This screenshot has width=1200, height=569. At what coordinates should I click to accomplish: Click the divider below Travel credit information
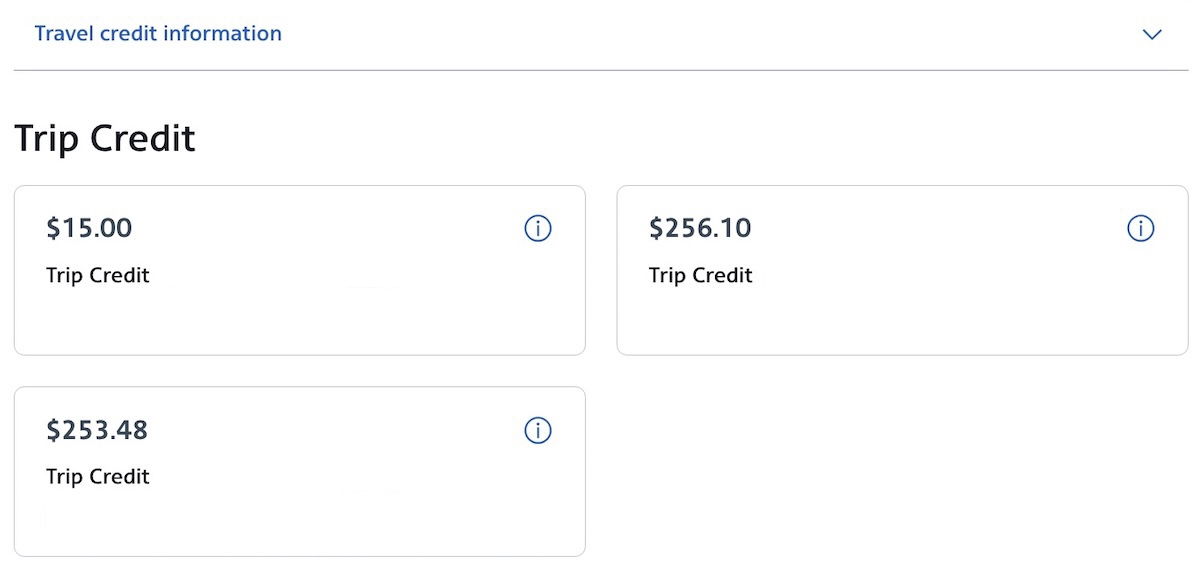click(x=601, y=70)
